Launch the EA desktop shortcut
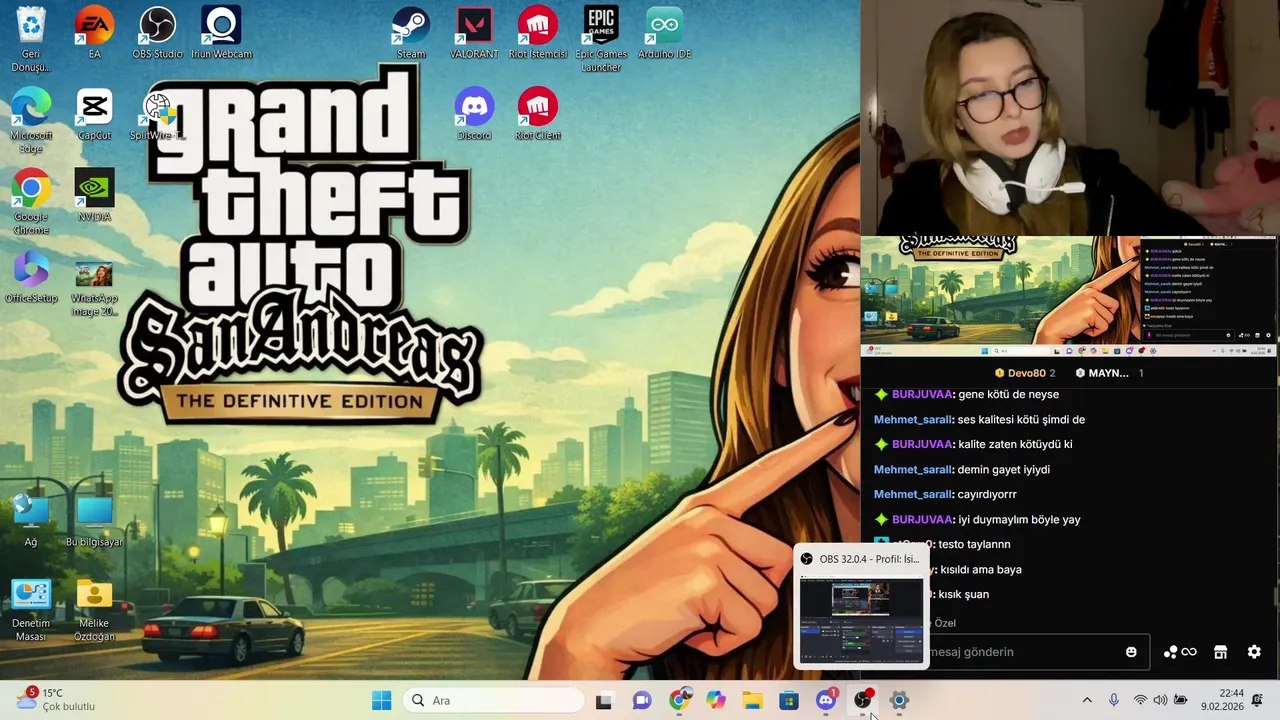Screen dimensions: 1280x720 click(94, 33)
